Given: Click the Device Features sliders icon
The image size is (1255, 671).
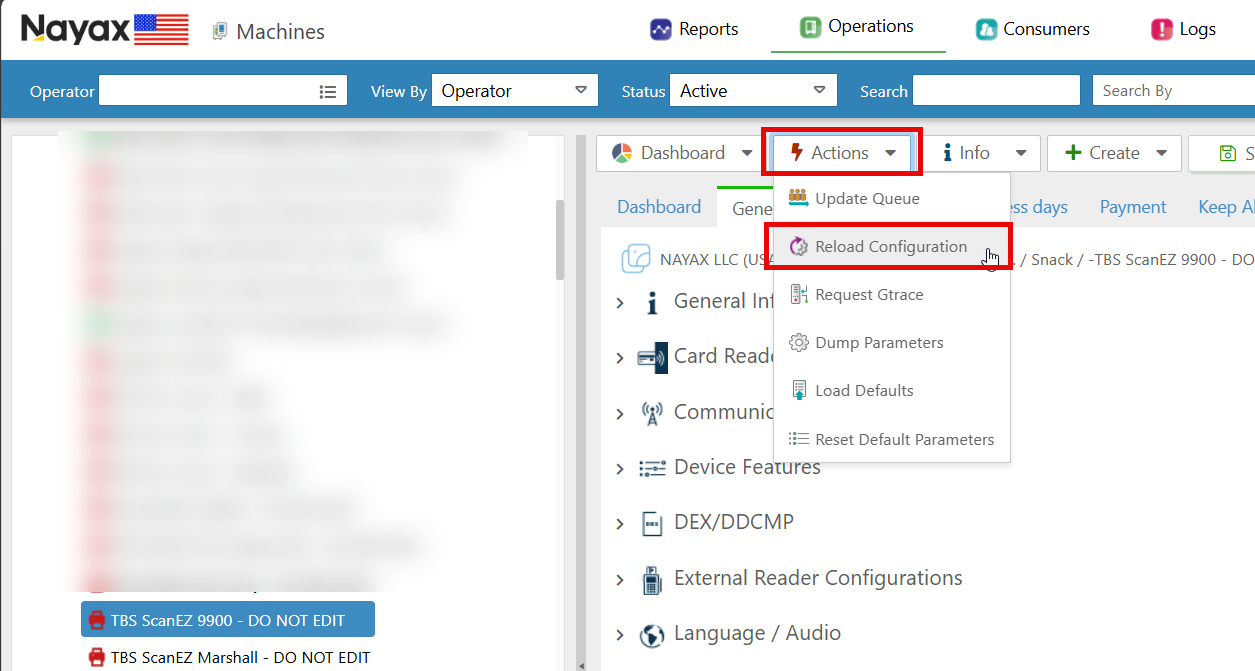Looking at the screenshot, I should (x=652, y=468).
